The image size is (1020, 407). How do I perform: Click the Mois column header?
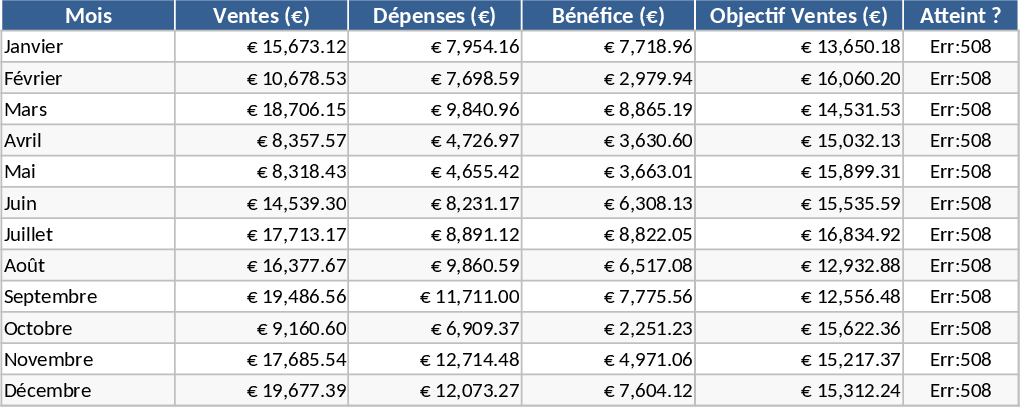(x=88, y=16)
